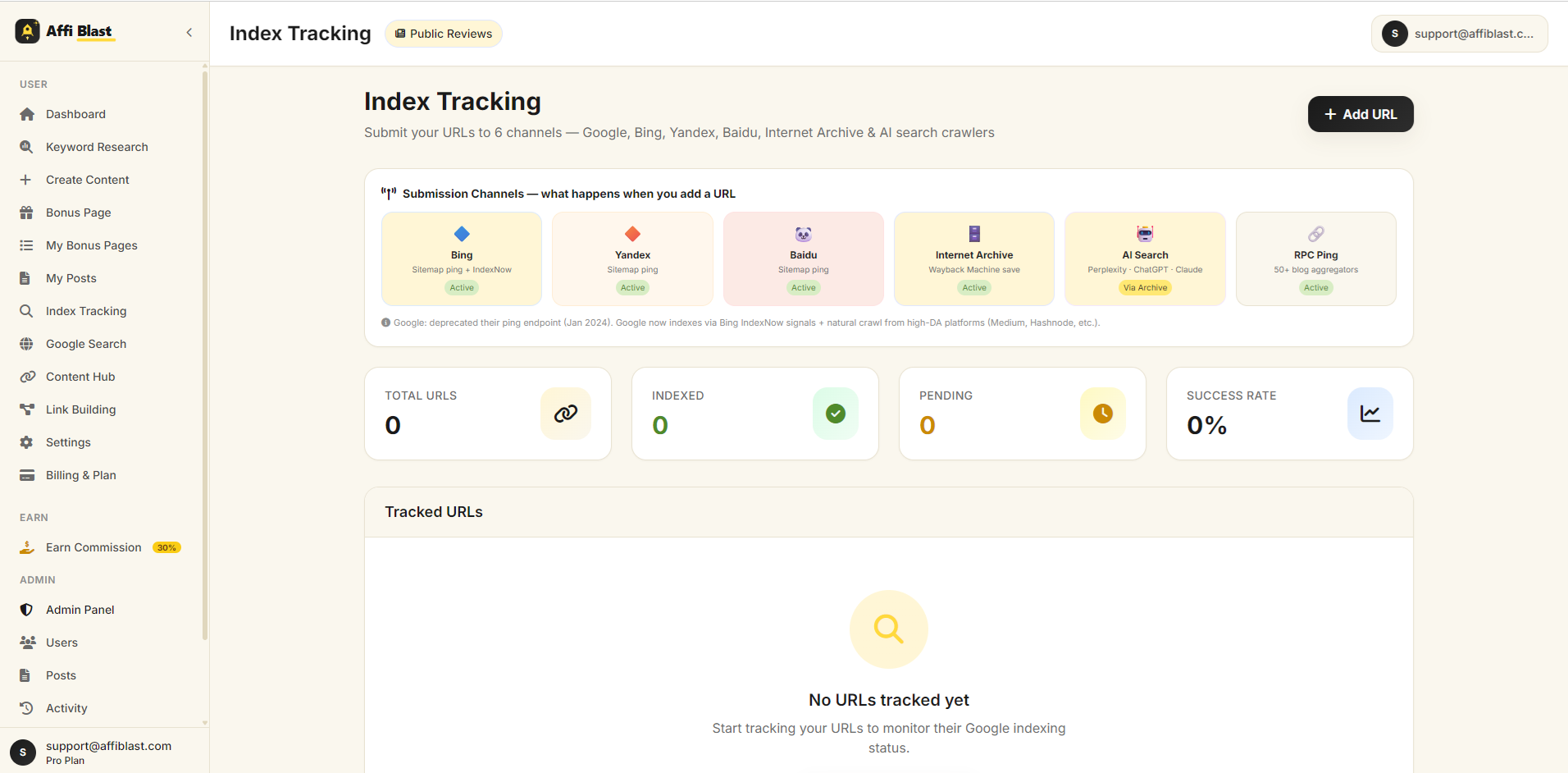The width and height of the screenshot is (1568, 773).
Task: Click the My Posts document icon
Action: [x=25, y=278]
